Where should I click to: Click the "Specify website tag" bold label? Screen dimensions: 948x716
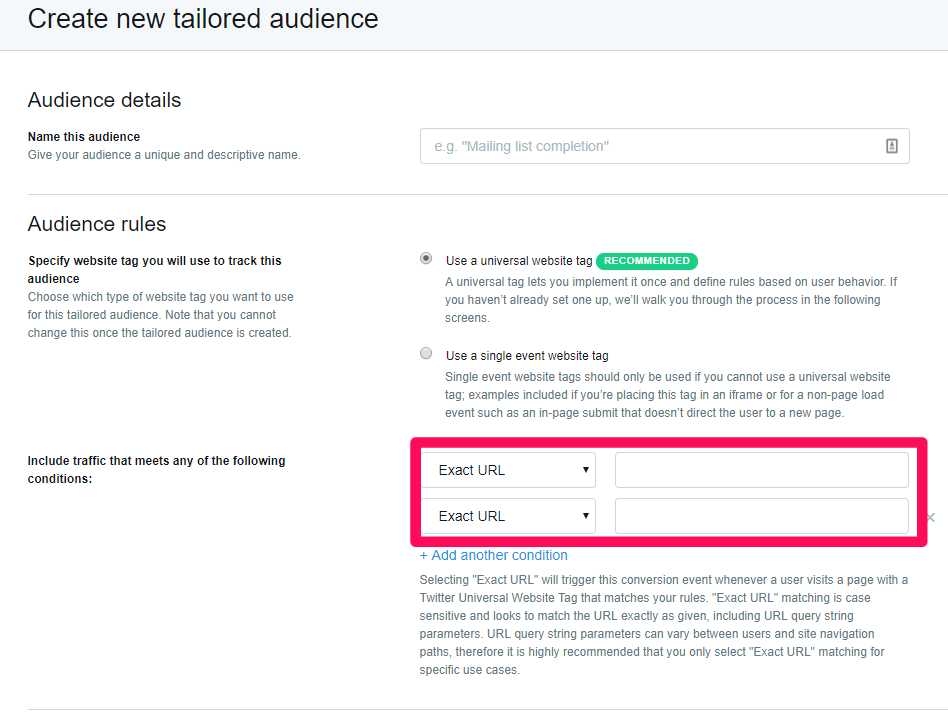click(x=154, y=270)
